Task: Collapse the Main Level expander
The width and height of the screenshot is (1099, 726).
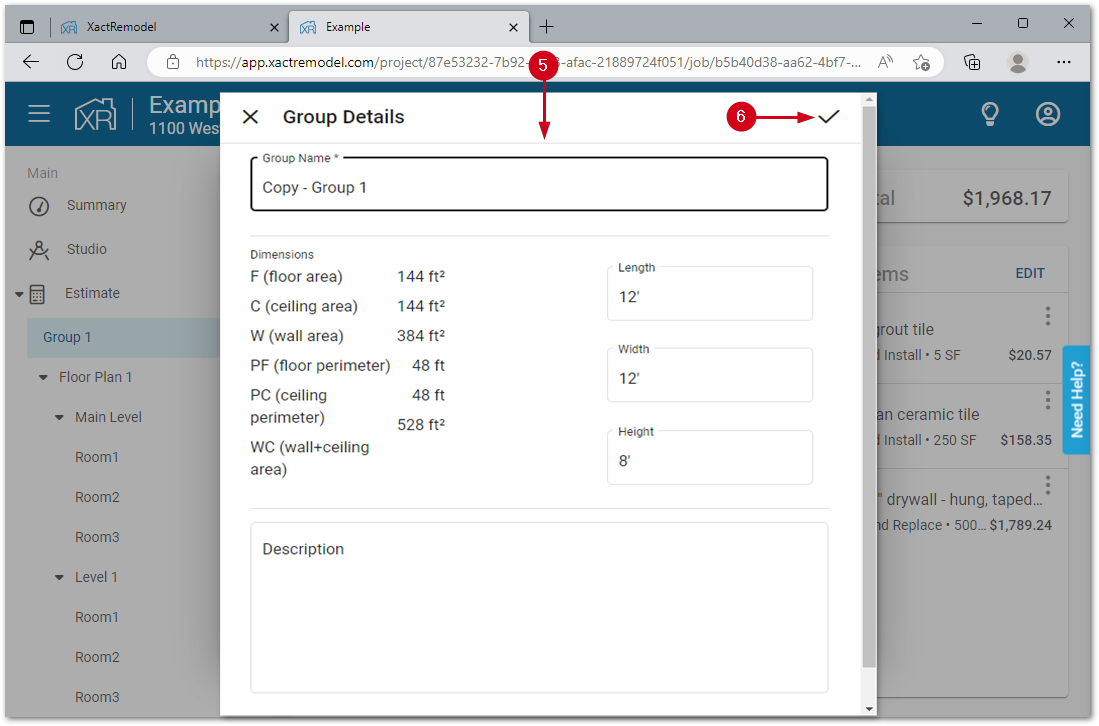Action: click(x=59, y=417)
